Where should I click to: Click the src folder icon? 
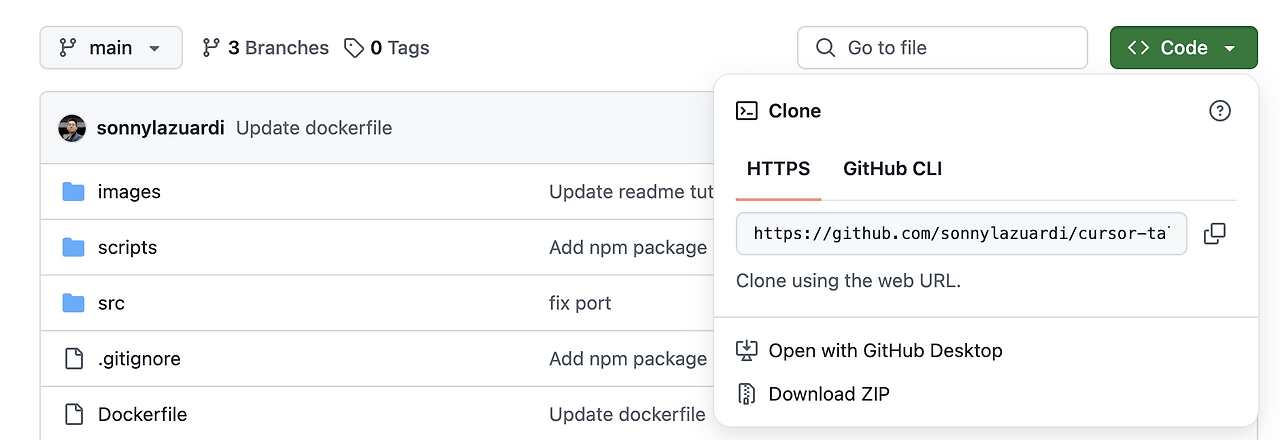point(73,303)
